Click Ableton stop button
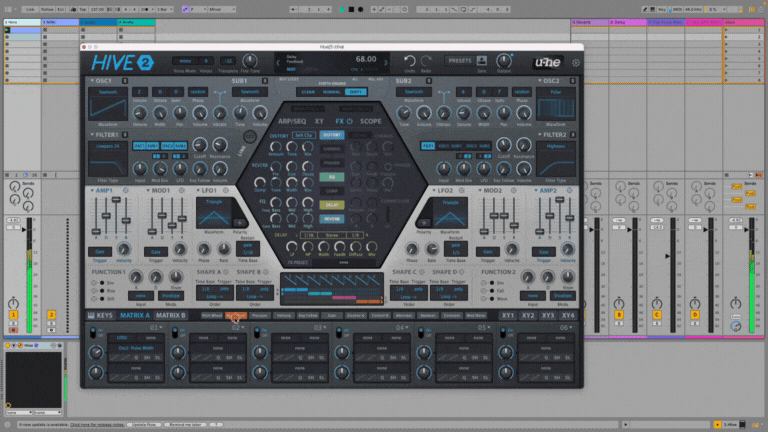The height and width of the screenshot is (432, 768). tap(351, 9)
